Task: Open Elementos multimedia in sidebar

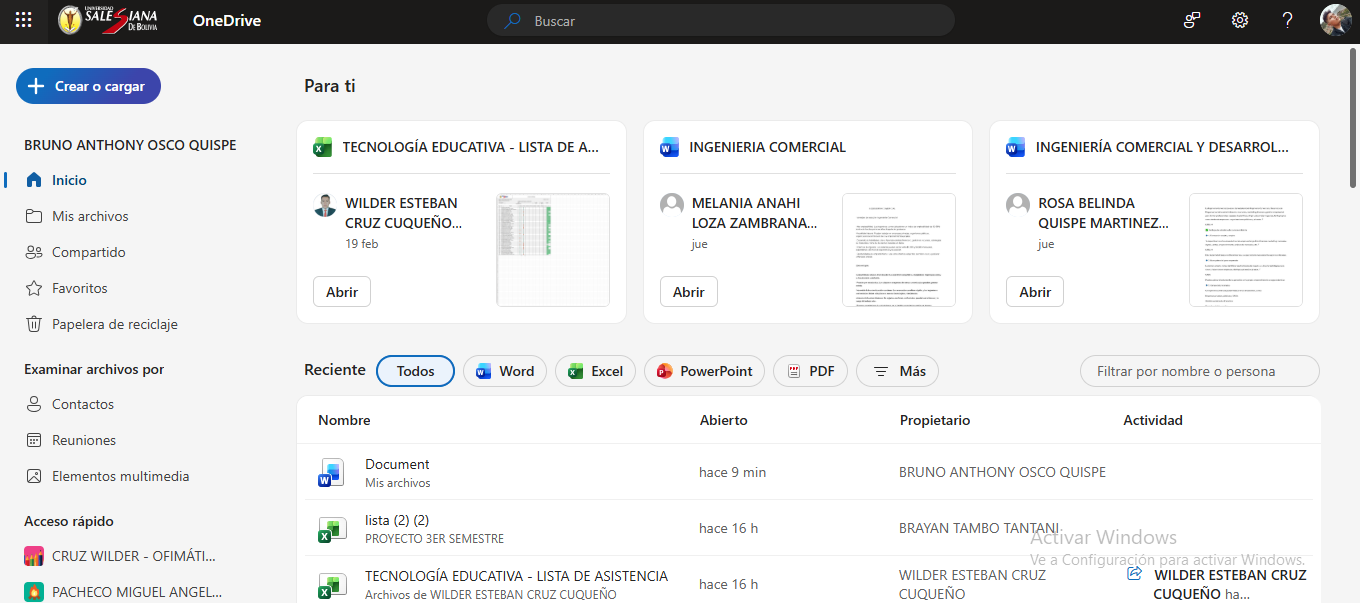Action: coord(120,476)
